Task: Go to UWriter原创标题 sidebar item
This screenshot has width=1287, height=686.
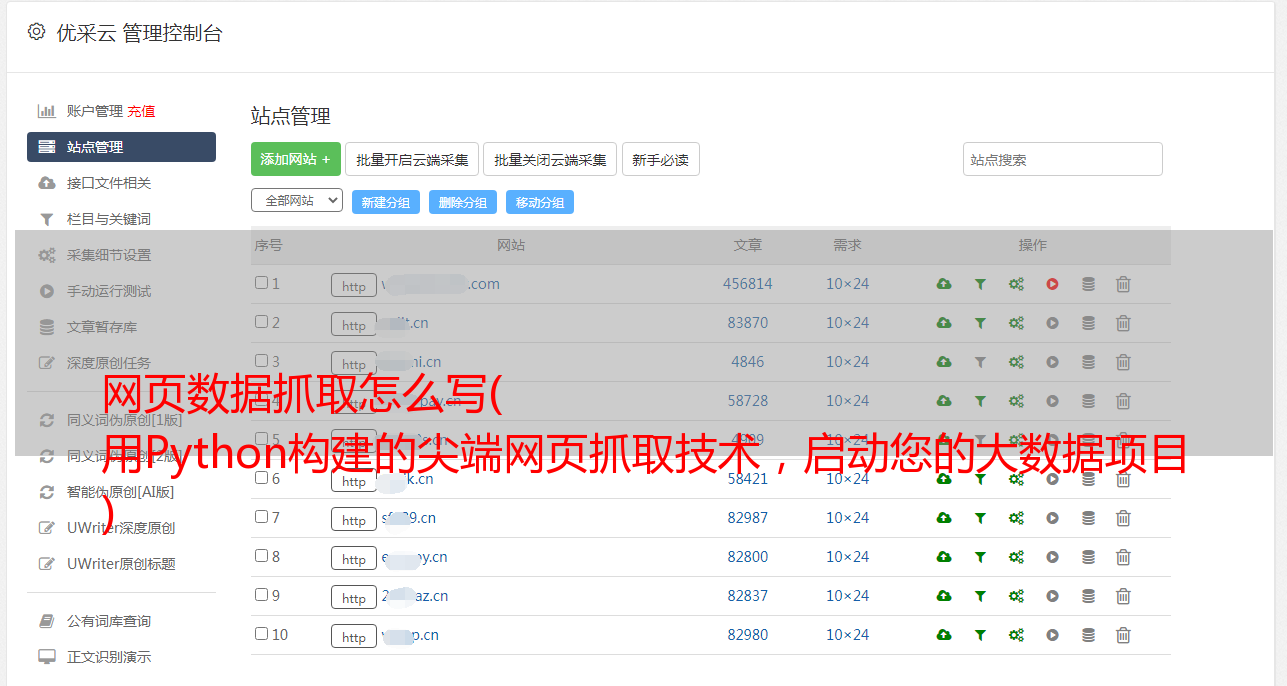Action: (x=121, y=564)
